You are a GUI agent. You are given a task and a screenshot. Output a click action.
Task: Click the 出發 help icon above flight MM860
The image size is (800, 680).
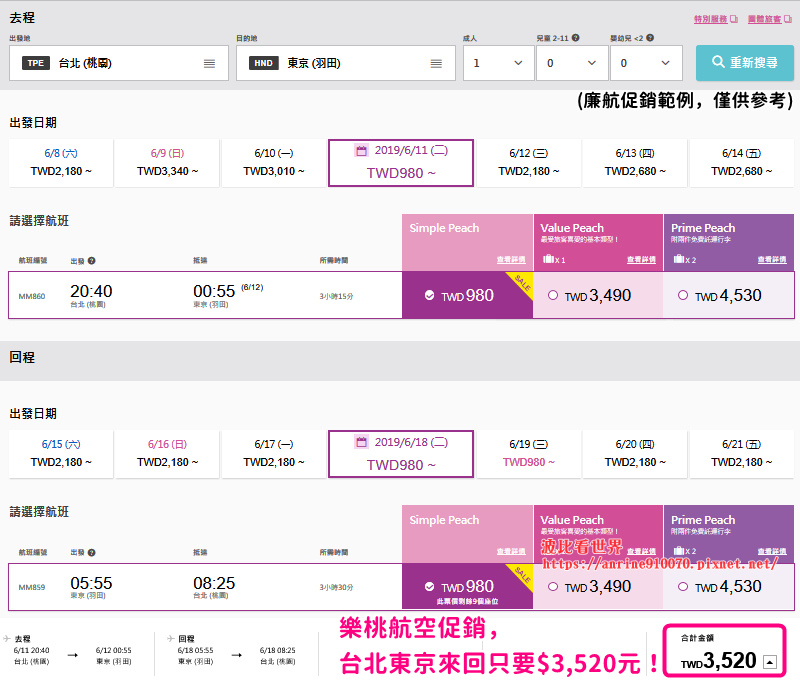(91, 261)
